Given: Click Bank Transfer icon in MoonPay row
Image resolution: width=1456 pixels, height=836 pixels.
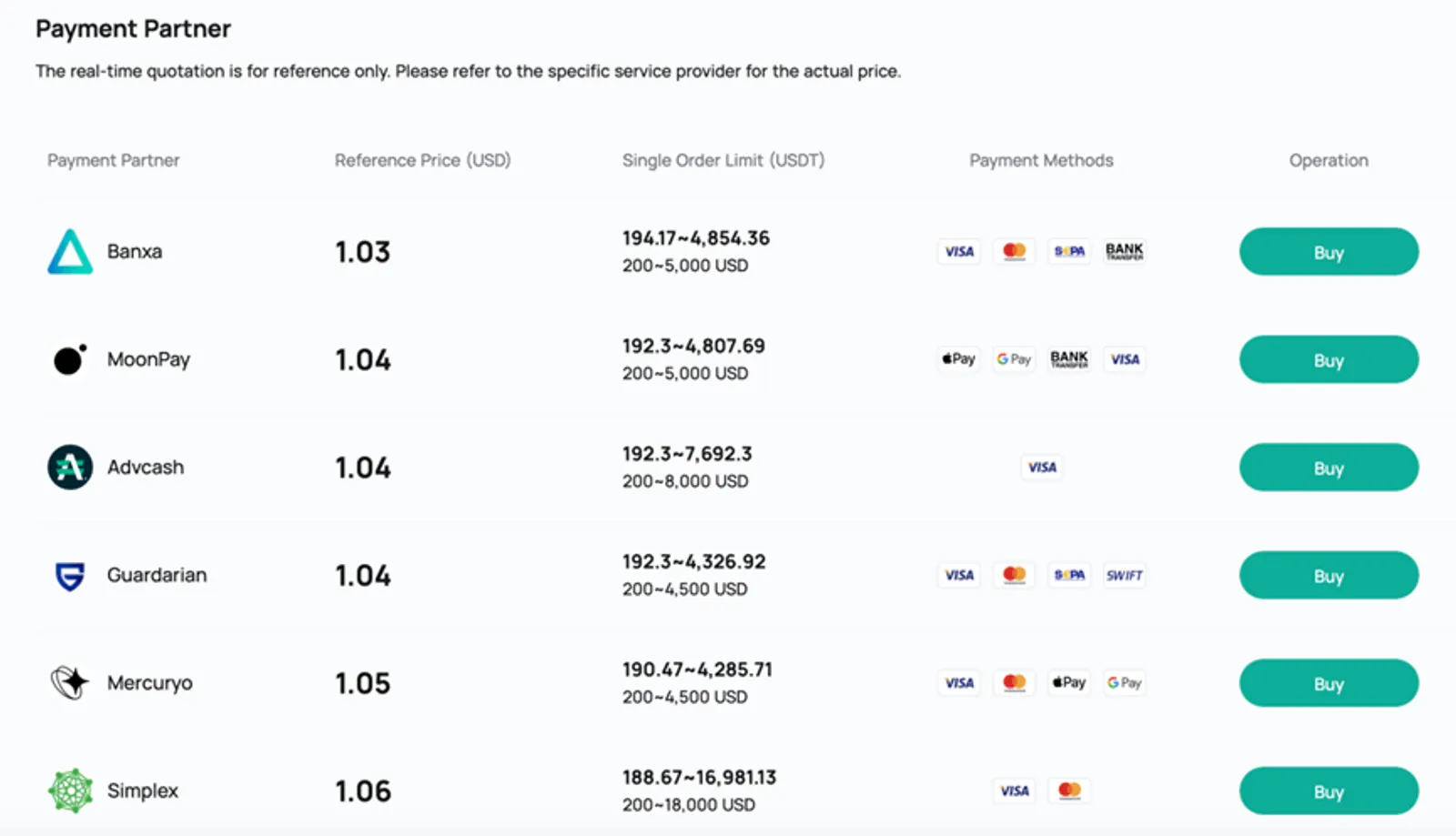Looking at the screenshot, I should 1069,358.
